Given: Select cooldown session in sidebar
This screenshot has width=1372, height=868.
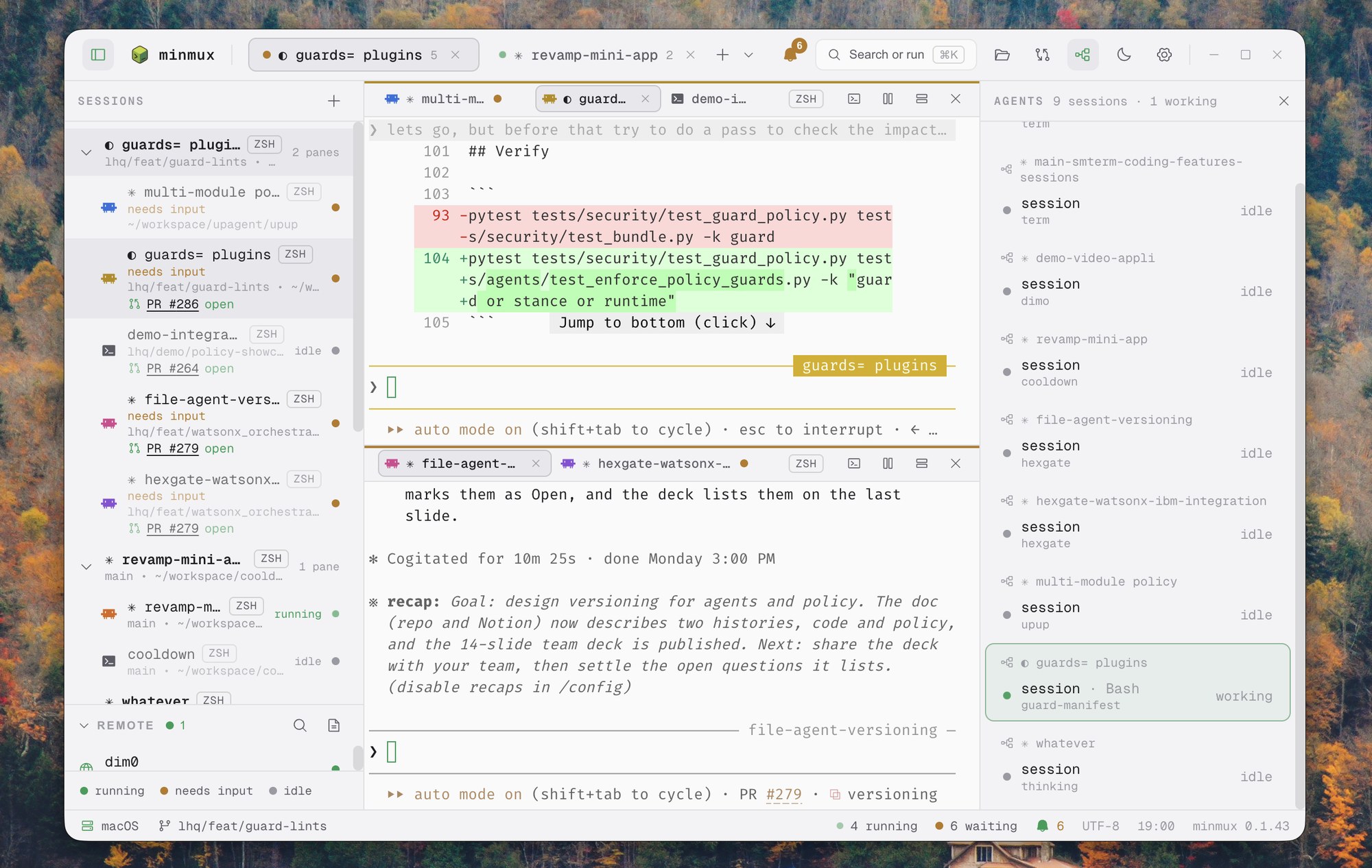Looking at the screenshot, I should 209,661.
